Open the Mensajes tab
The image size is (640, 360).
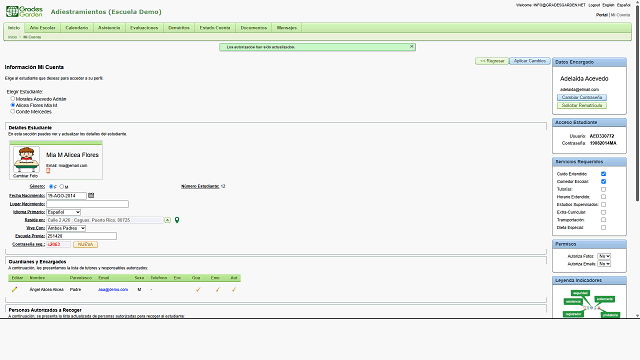tap(287, 28)
